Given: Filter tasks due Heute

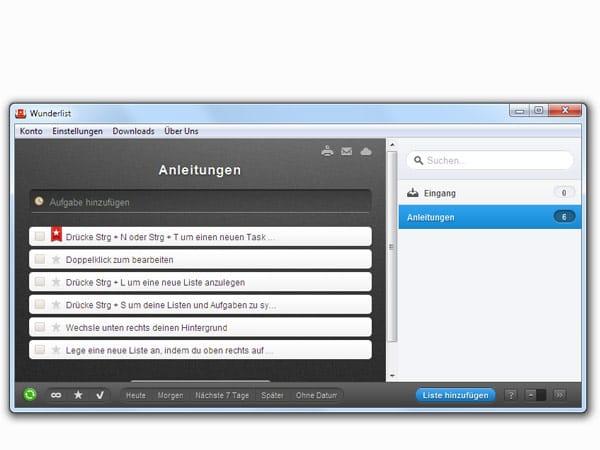Looking at the screenshot, I should pos(136,395).
